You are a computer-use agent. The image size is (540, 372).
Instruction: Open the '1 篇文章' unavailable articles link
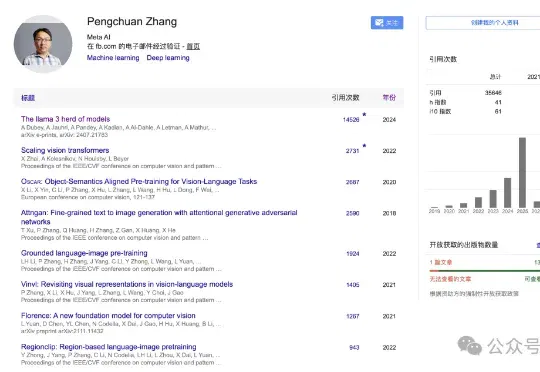441,262
